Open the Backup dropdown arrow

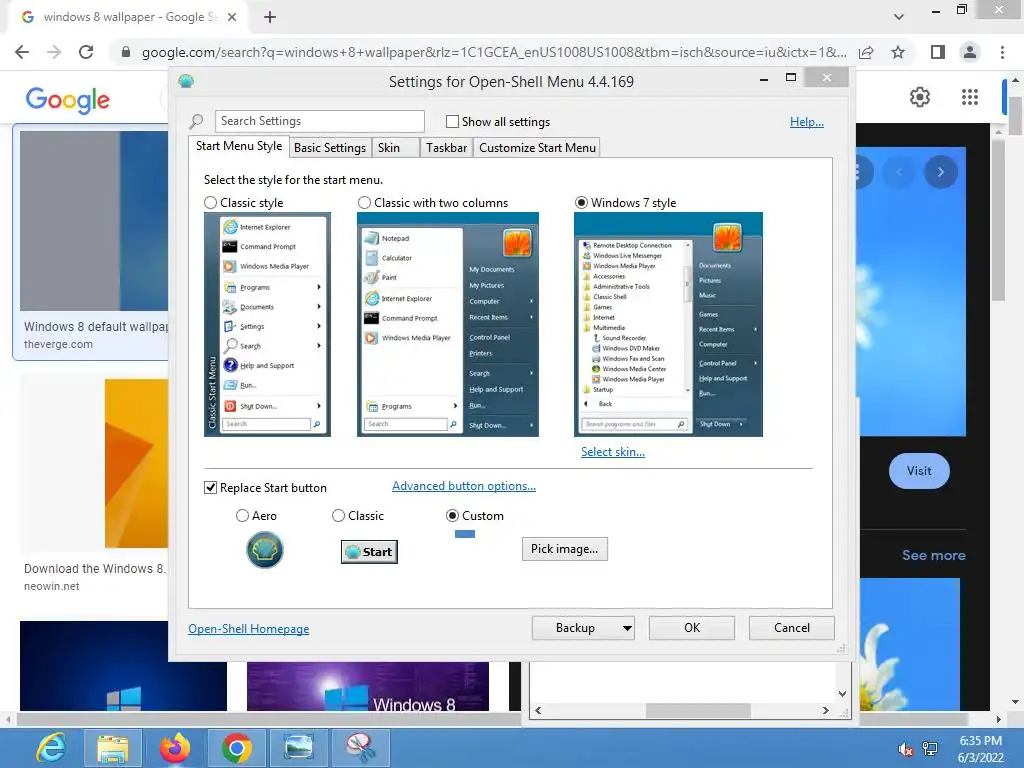pyautogui.click(x=626, y=628)
